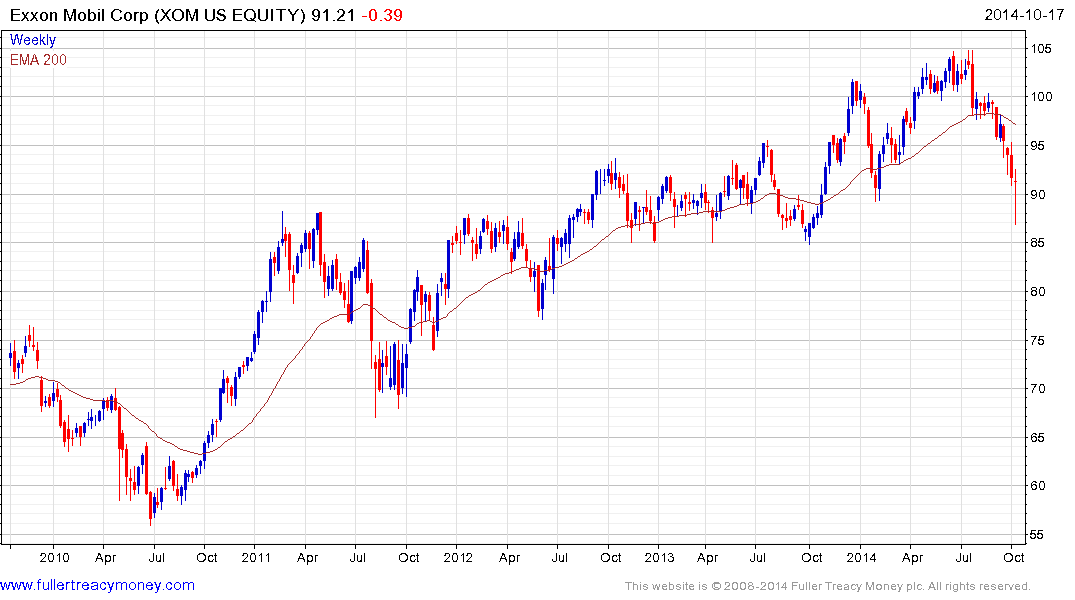
Task: Click the Apr label after 2014
Action: (913, 558)
